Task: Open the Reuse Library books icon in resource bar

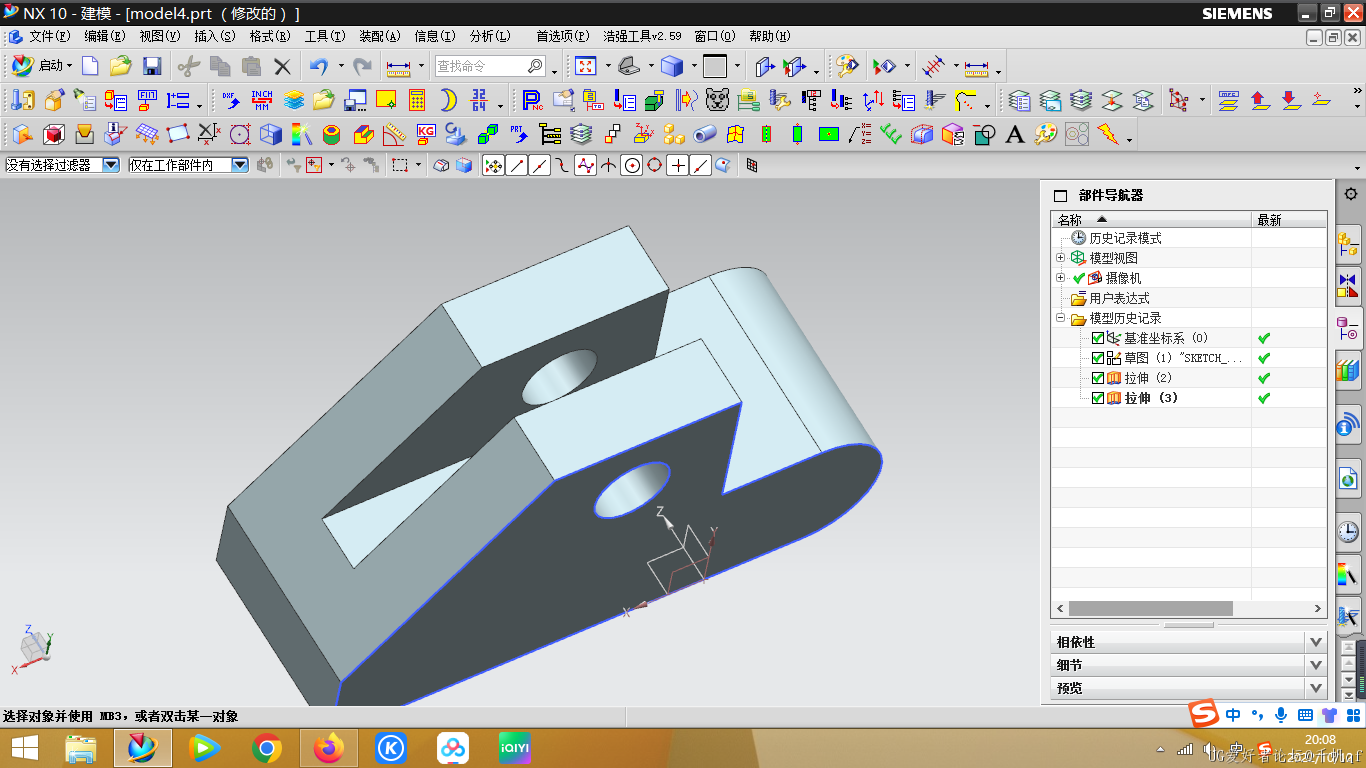Action: pyautogui.click(x=1349, y=371)
